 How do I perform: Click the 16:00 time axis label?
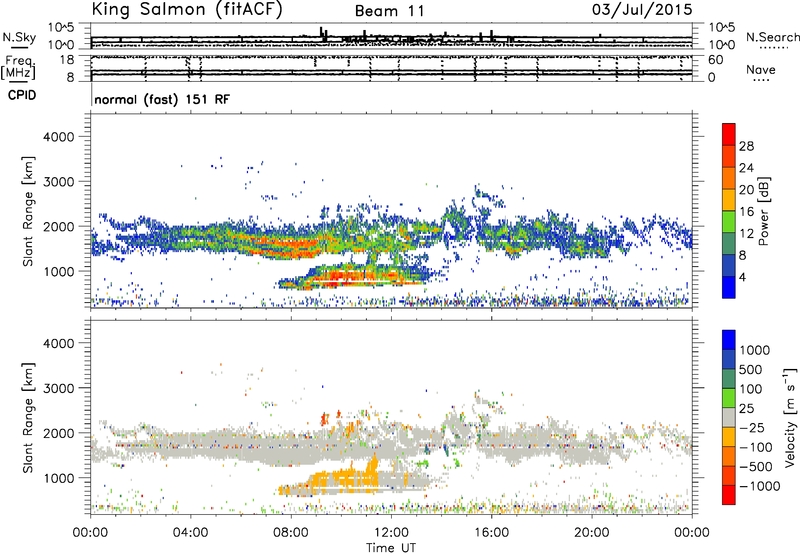coord(491,533)
